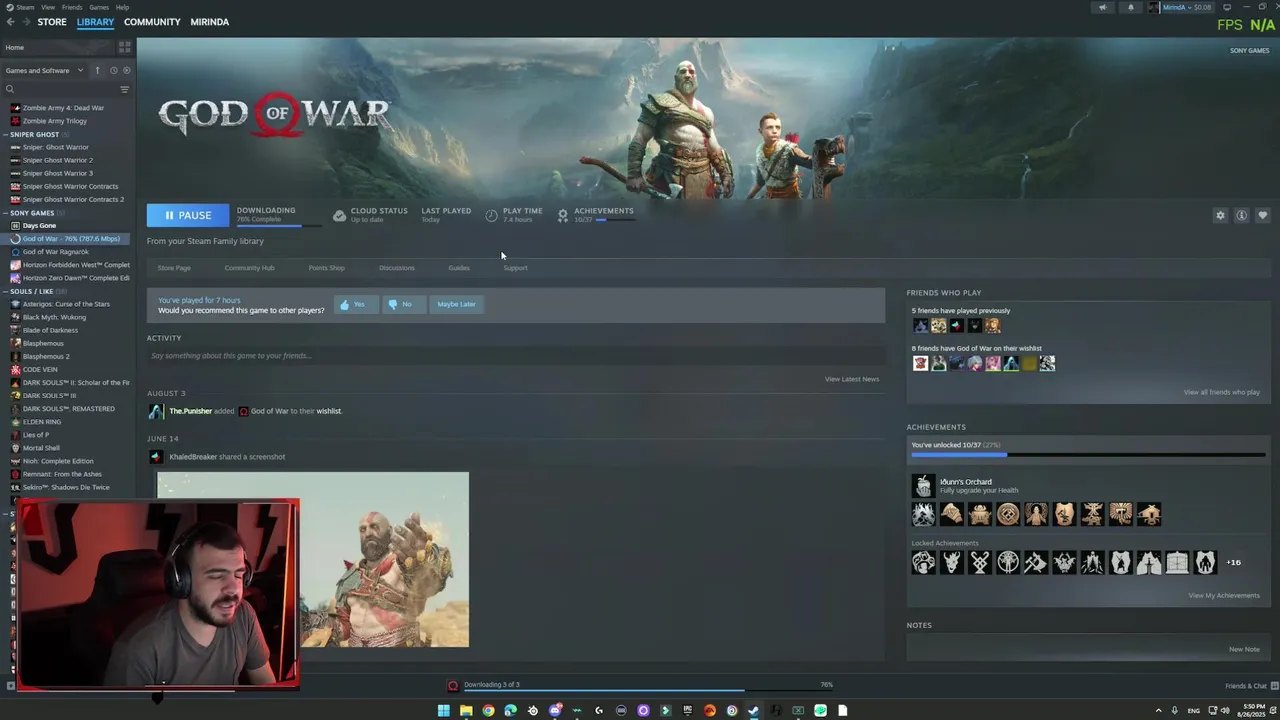The image size is (1280, 720).
Task: Open advanced library filter icon
Action: pyautogui.click(x=125, y=89)
